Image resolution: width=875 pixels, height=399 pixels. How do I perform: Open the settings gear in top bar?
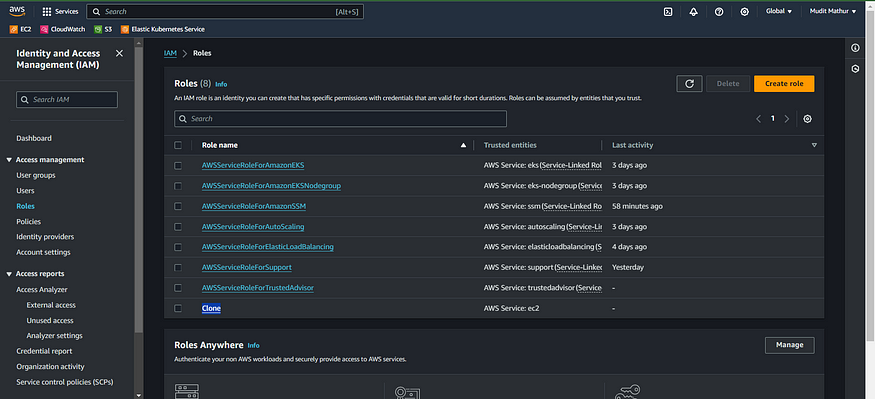[744, 12]
